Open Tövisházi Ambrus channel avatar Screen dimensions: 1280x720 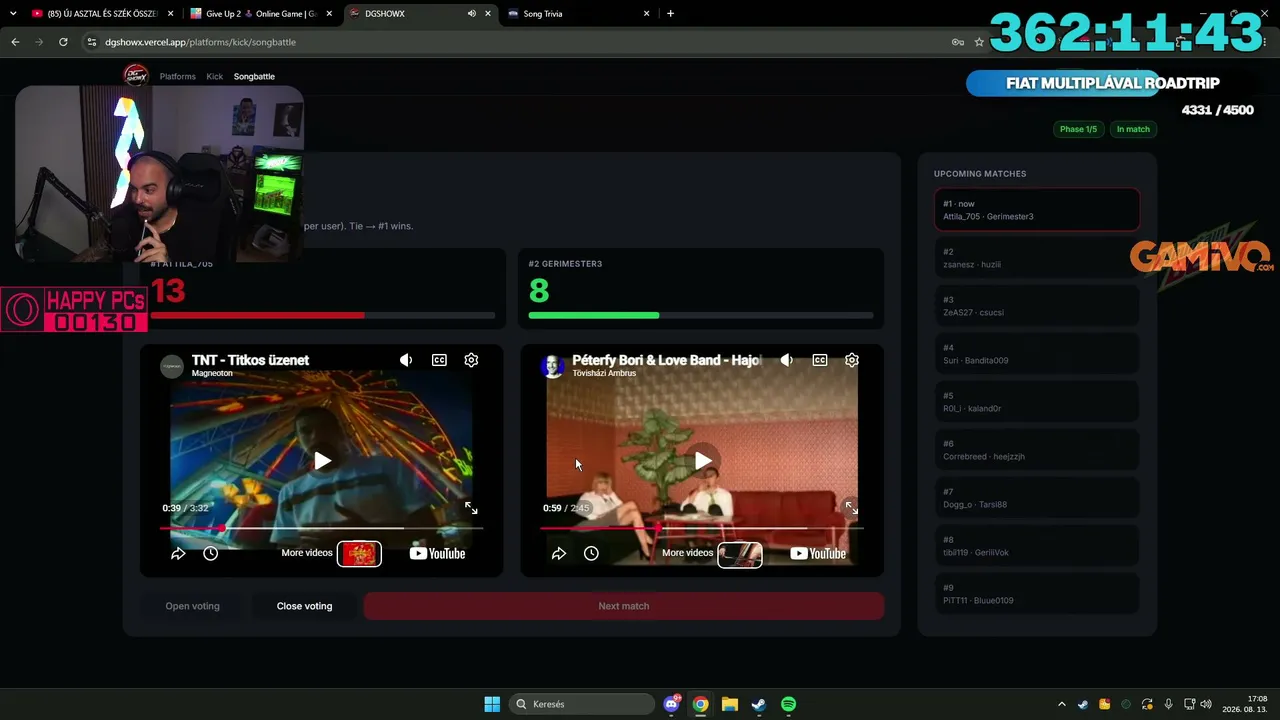click(553, 365)
